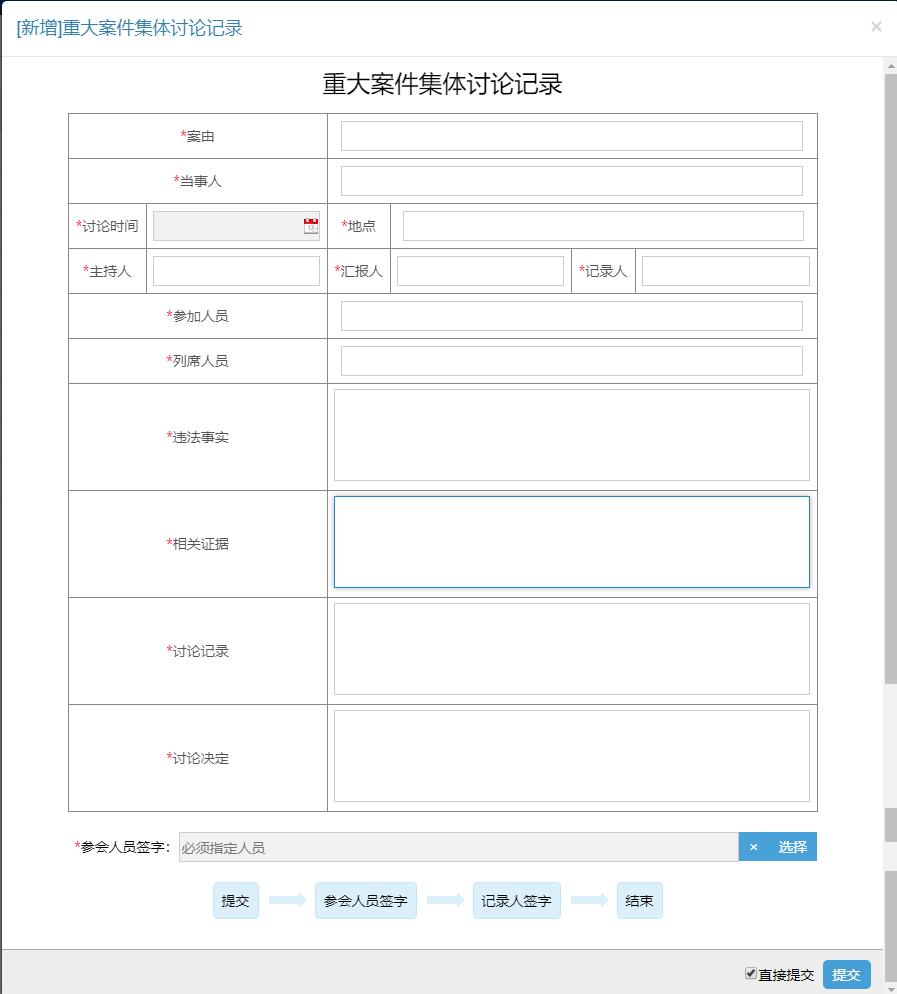Focus the 记录人 input field
Viewport: 897px width, 994px height.
[x=725, y=271]
